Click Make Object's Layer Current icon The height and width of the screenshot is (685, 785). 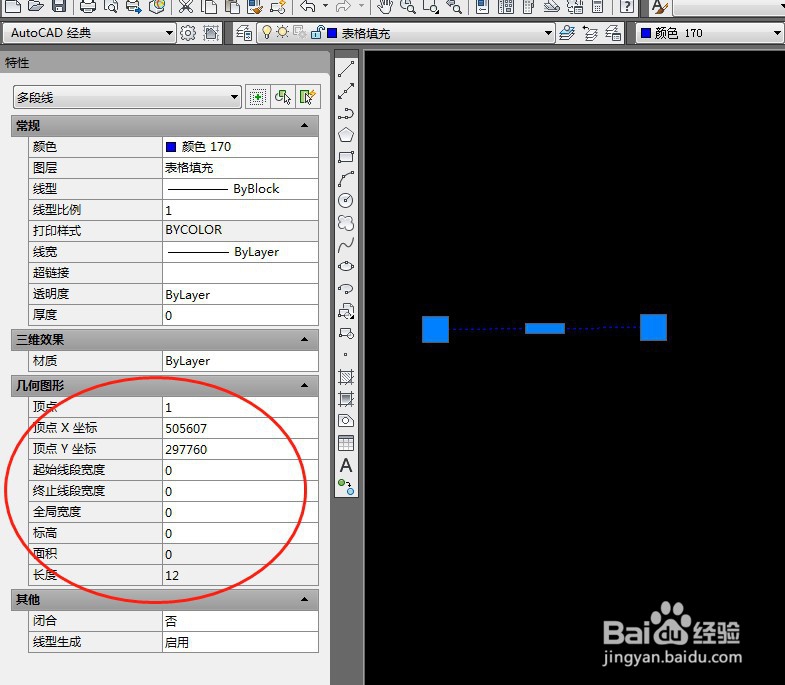567,33
